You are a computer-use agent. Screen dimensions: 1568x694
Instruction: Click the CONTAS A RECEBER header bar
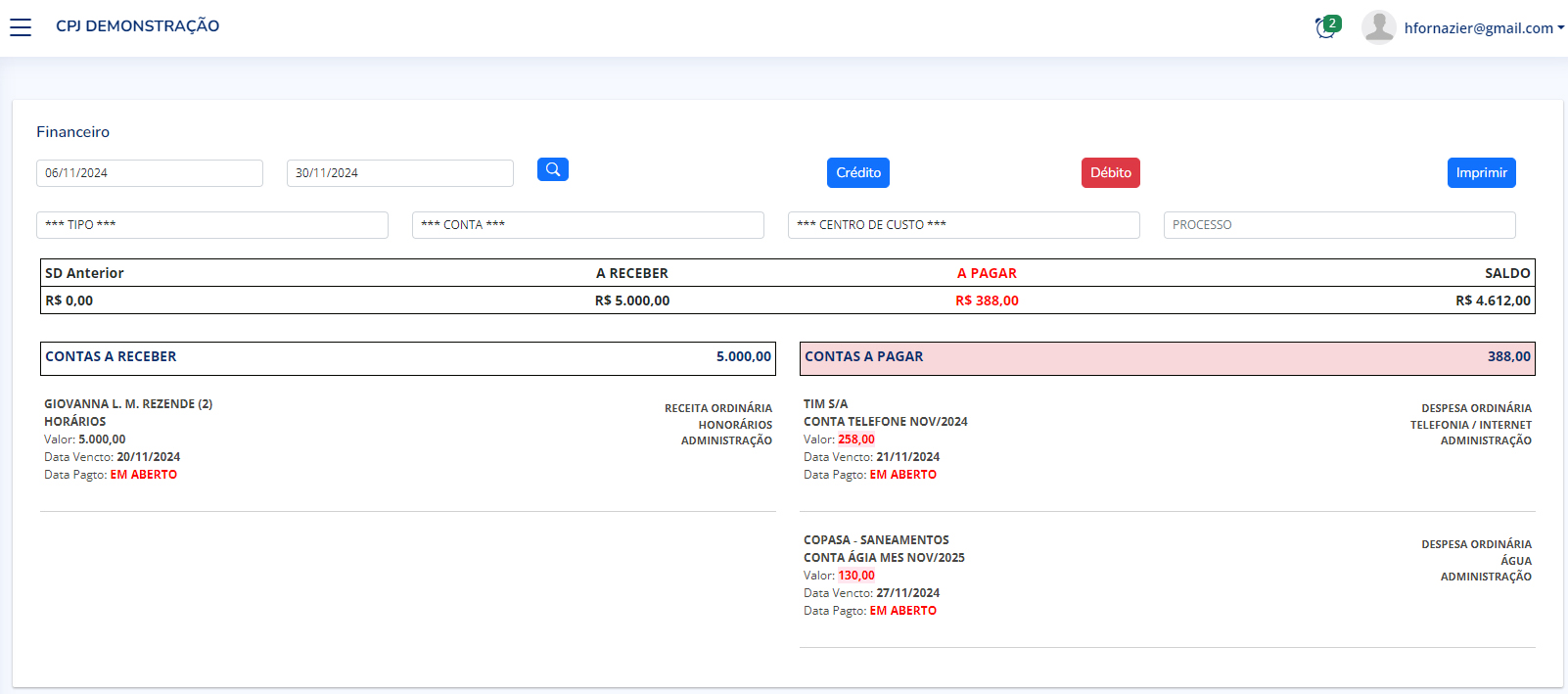click(407, 358)
